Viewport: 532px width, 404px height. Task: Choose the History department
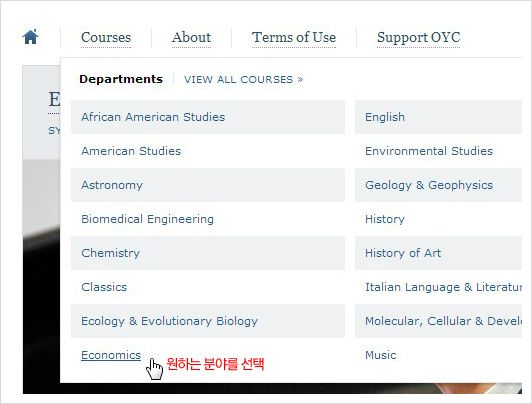[x=438, y=219]
